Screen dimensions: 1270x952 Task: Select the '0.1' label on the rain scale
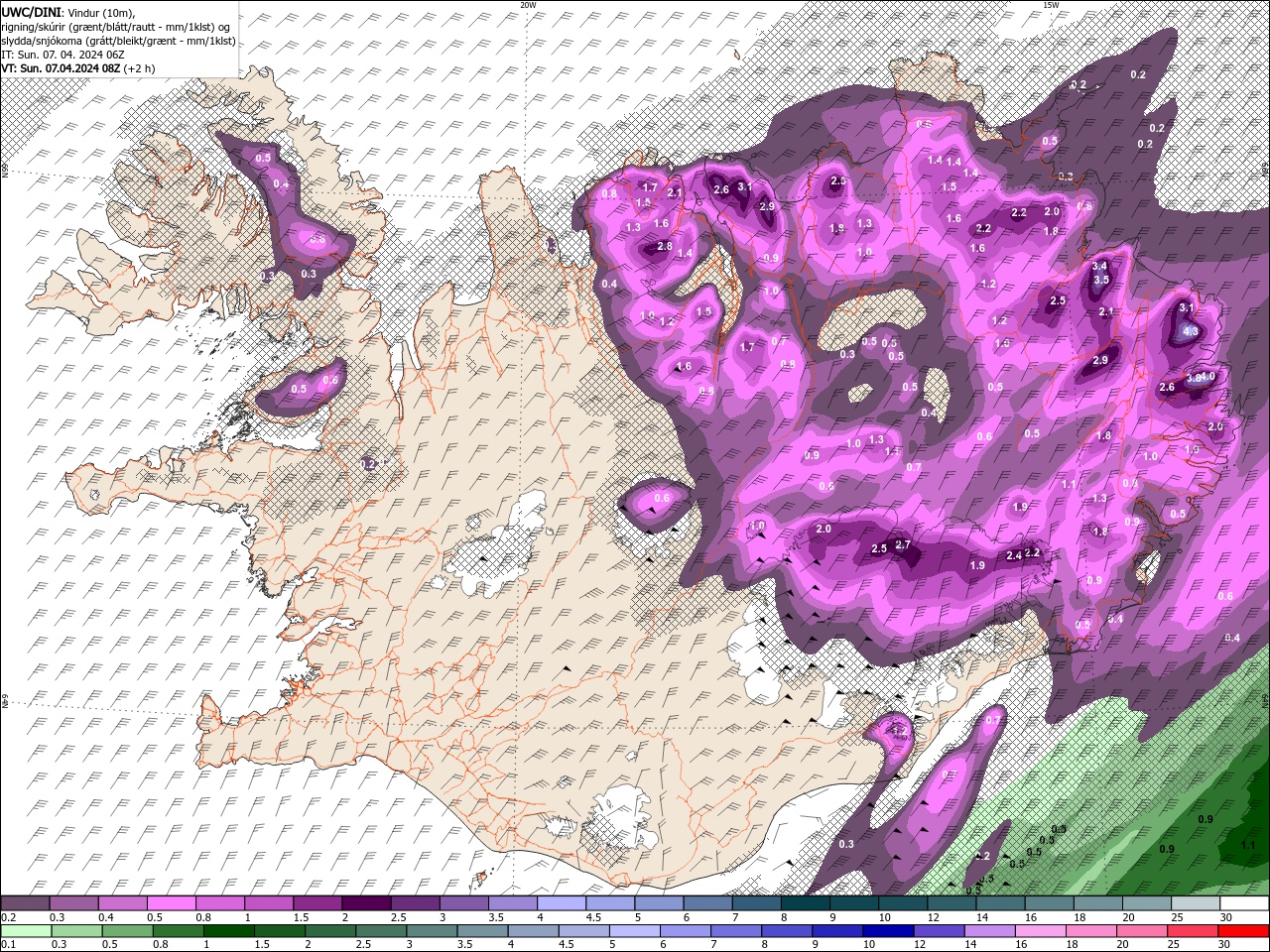pyautogui.click(x=8, y=945)
